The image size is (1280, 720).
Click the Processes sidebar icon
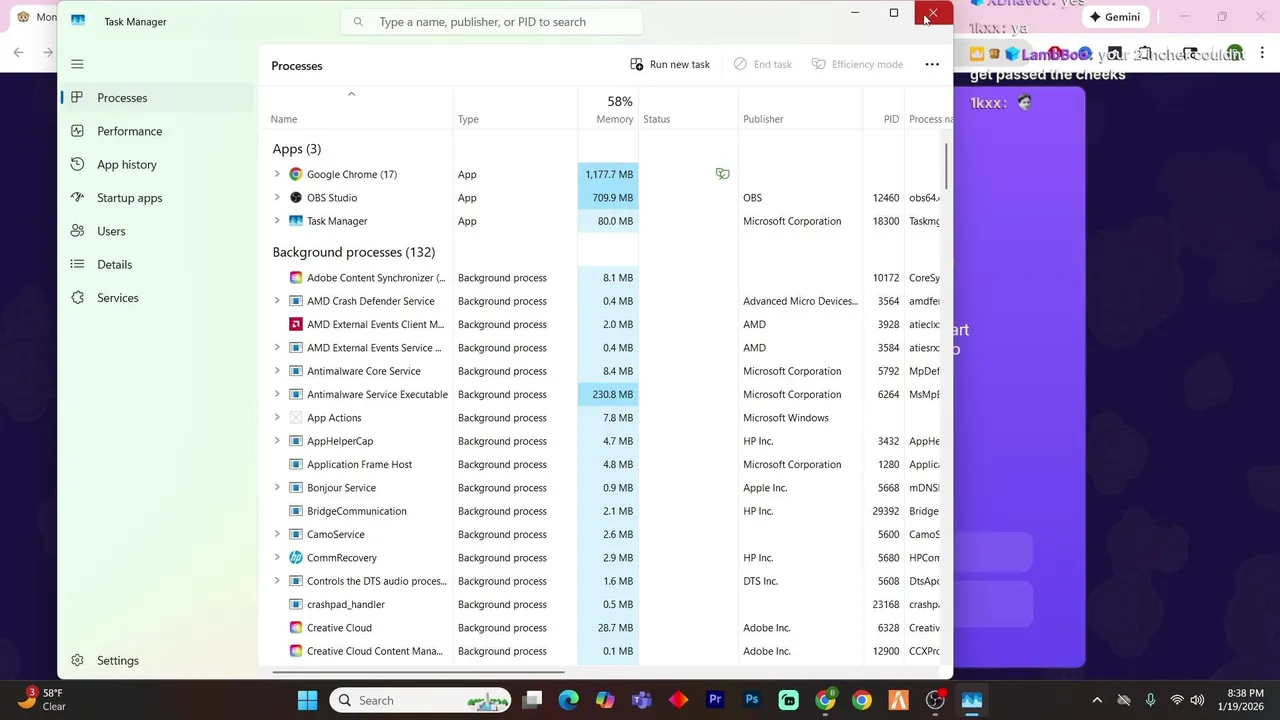pyautogui.click(x=77, y=97)
